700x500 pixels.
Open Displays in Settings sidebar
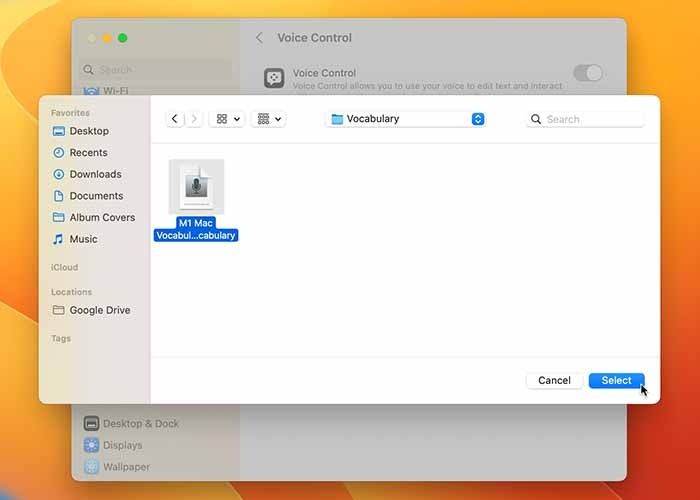pos(113,445)
